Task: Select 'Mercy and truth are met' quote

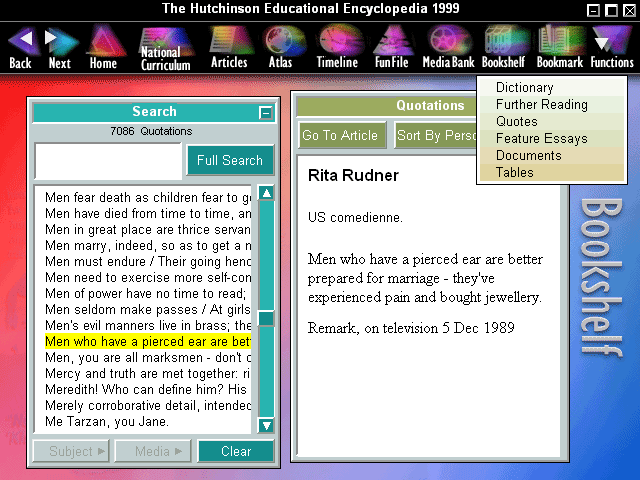Action: 148,373
